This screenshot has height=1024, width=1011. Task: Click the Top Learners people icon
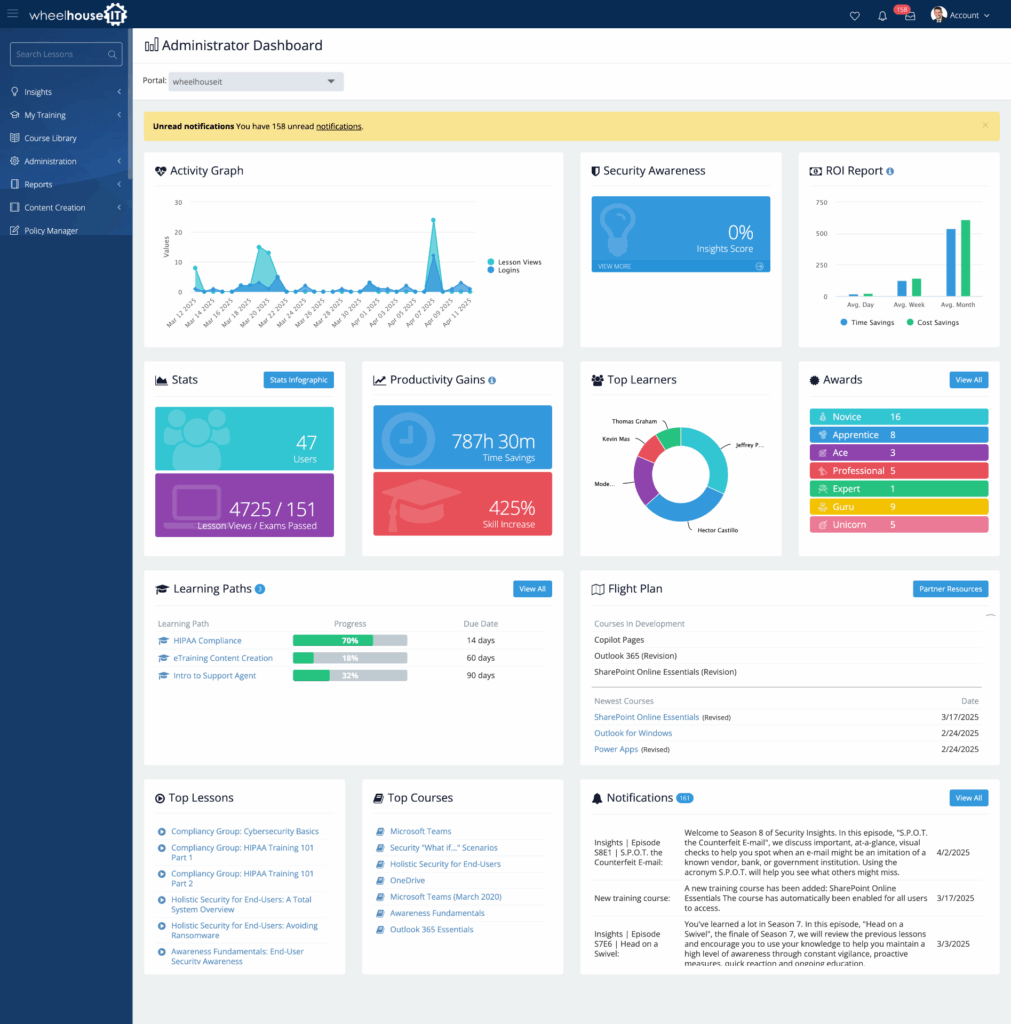click(x=597, y=380)
